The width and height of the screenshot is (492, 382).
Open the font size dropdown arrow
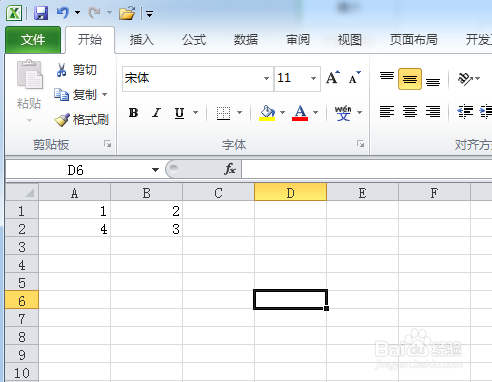coord(313,79)
